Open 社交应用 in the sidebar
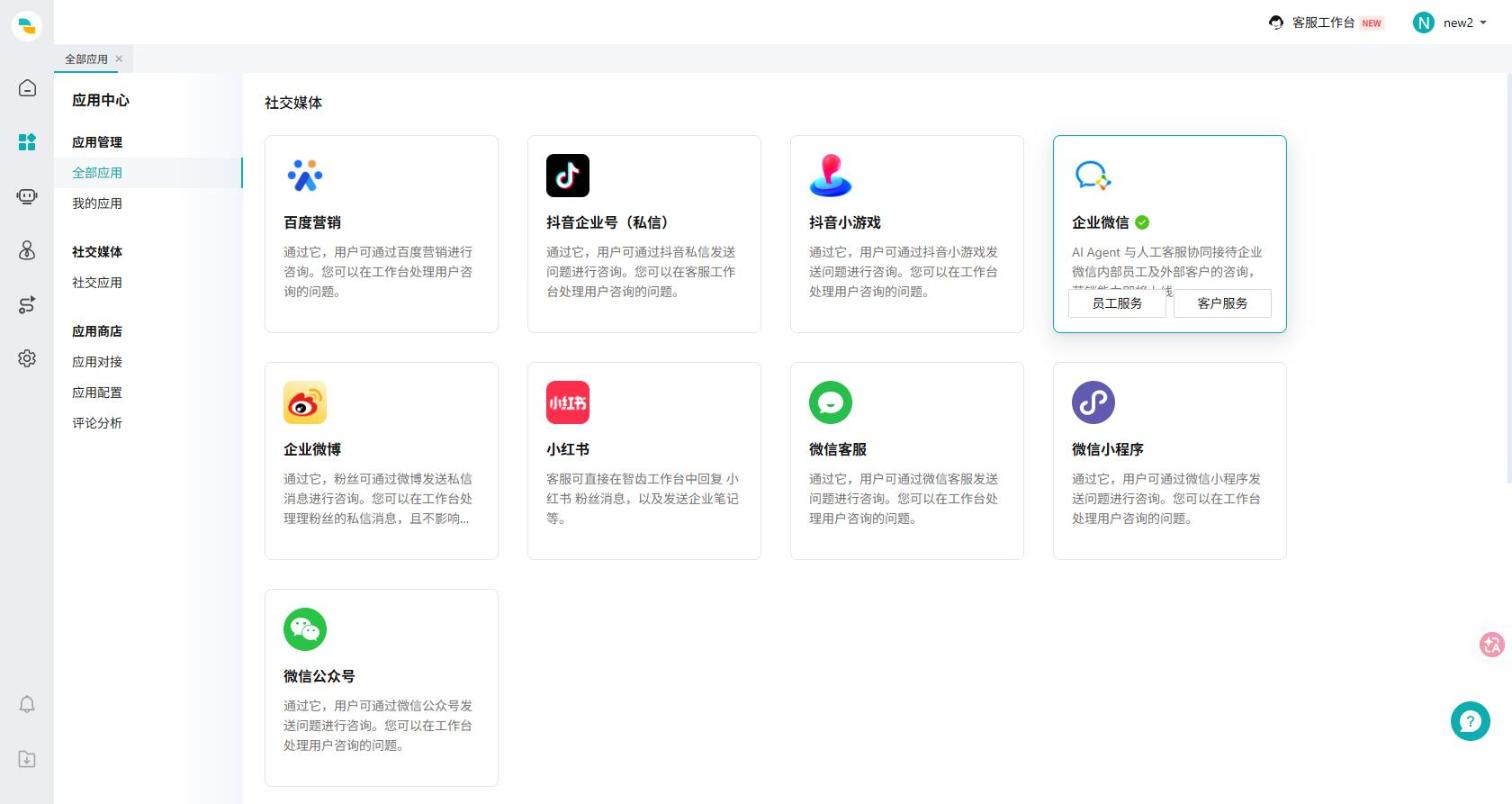The height and width of the screenshot is (804, 1512). tap(97, 283)
